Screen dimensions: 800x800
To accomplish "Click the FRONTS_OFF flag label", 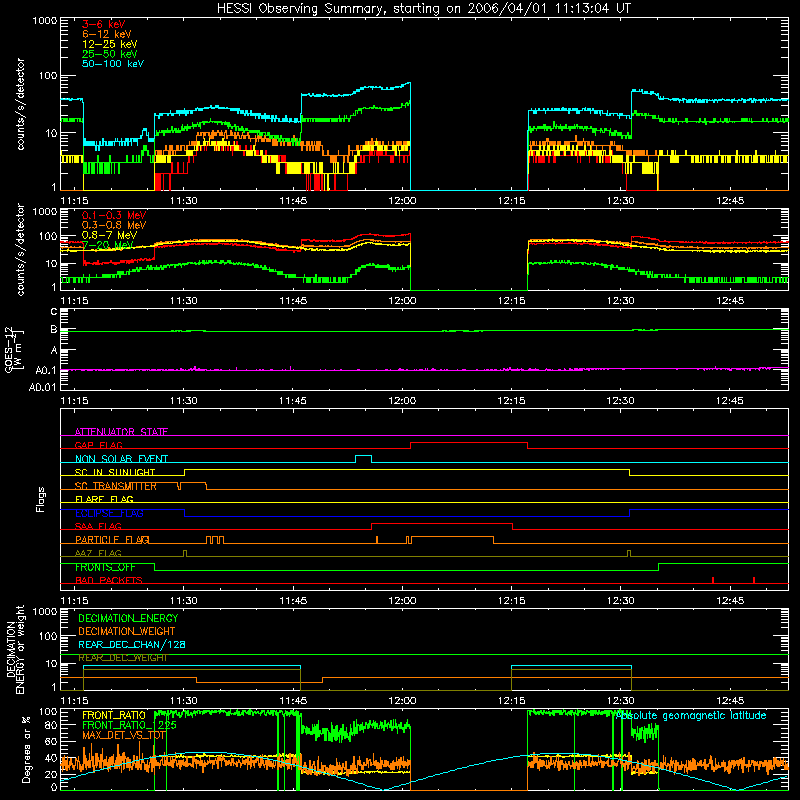I will pos(105,567).
